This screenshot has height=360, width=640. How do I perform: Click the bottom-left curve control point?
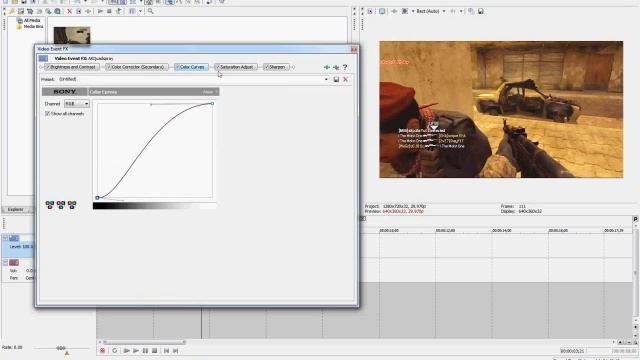(x=97, y=198)
